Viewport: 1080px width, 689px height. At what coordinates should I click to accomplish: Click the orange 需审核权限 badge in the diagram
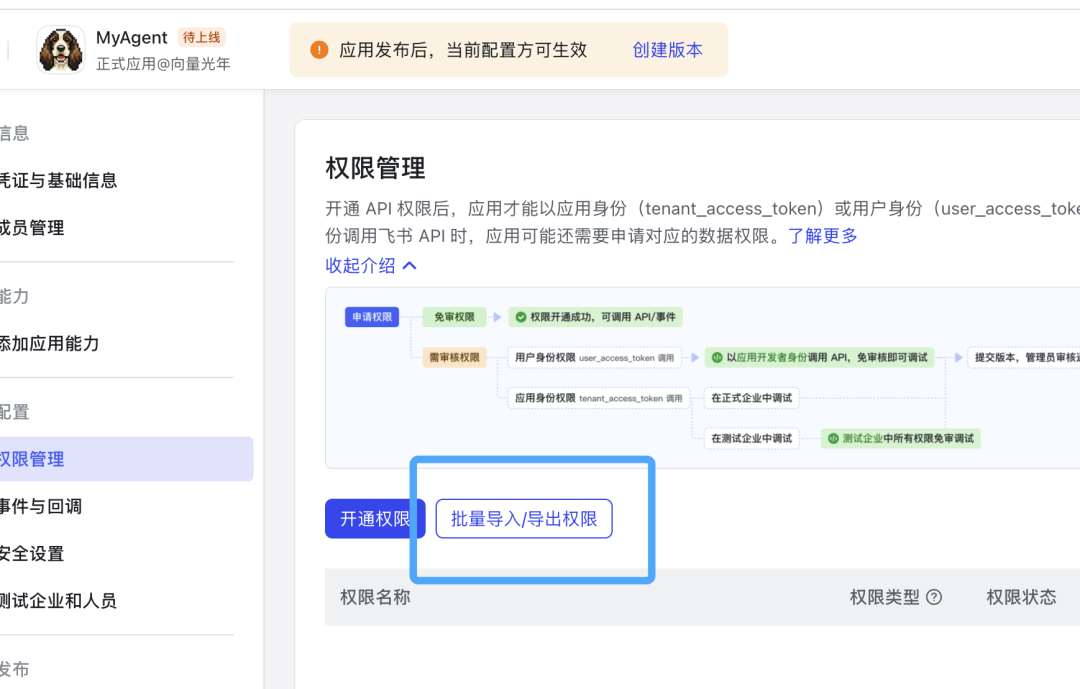click(455, 357)
